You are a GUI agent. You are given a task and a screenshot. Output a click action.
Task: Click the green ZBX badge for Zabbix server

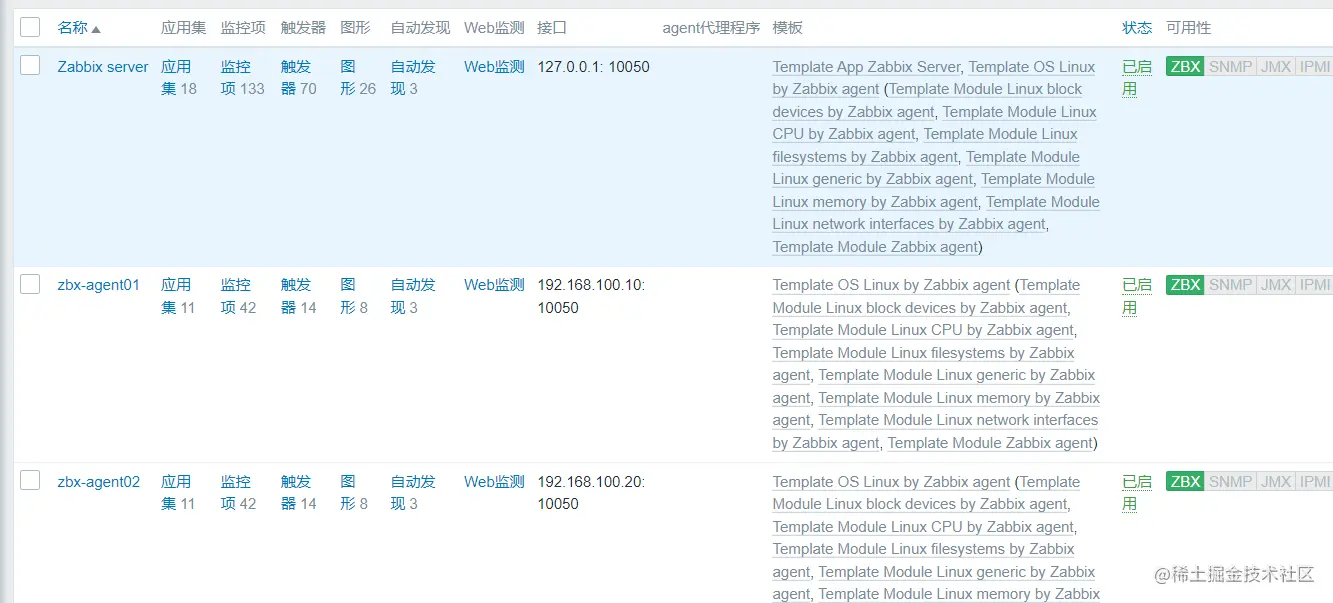coord(1185,67)
